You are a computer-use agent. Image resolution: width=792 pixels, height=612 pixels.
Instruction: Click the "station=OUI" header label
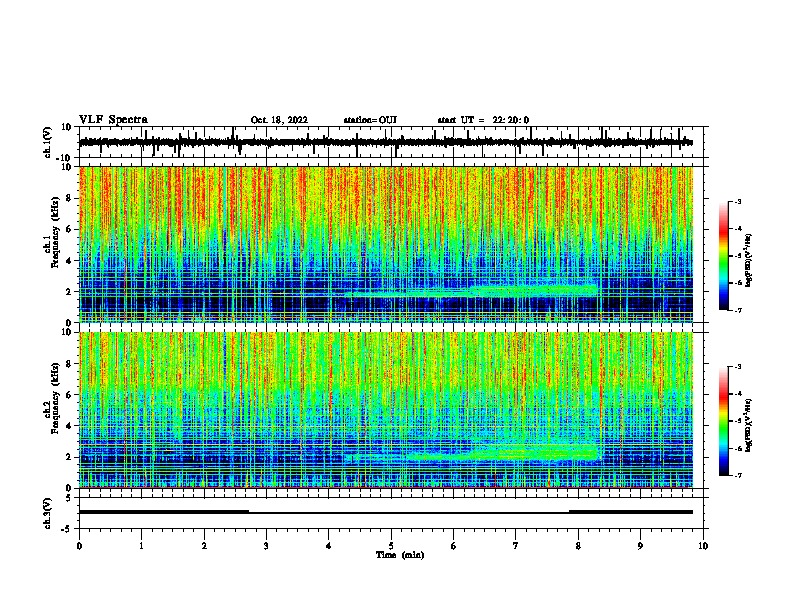[370, 120]
